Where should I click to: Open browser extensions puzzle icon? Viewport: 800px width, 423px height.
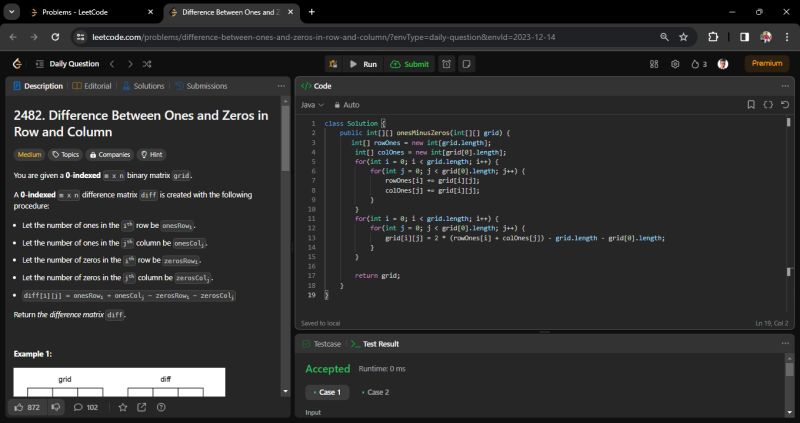point(713,37)
